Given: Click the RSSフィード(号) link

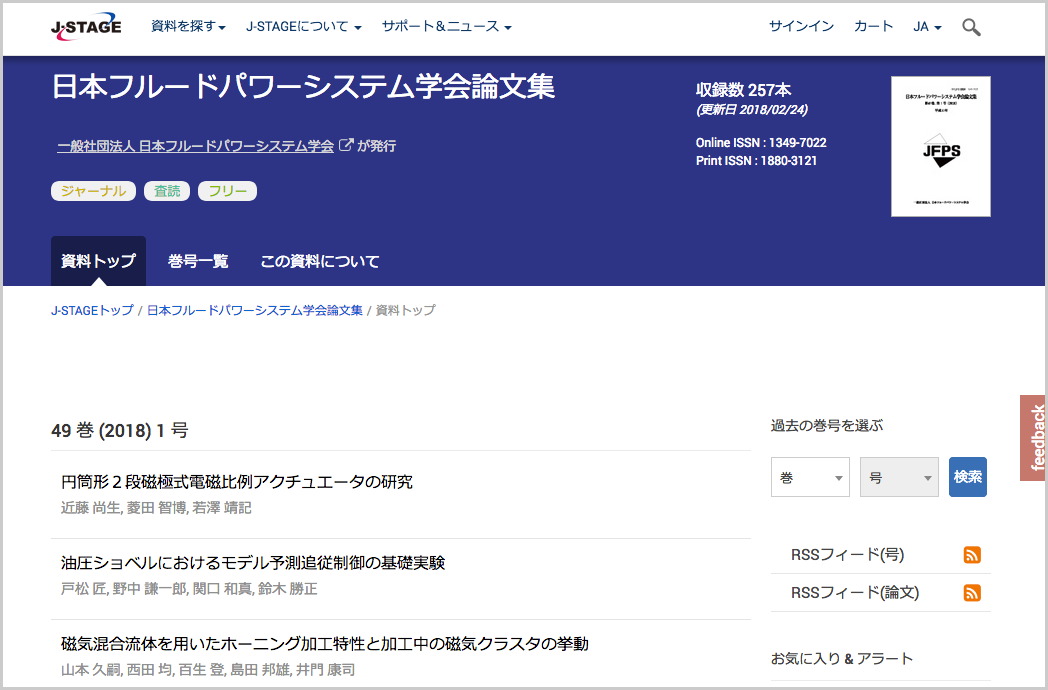Looking at the screenshot, I should pyautogui.click(x=847, y=555).
